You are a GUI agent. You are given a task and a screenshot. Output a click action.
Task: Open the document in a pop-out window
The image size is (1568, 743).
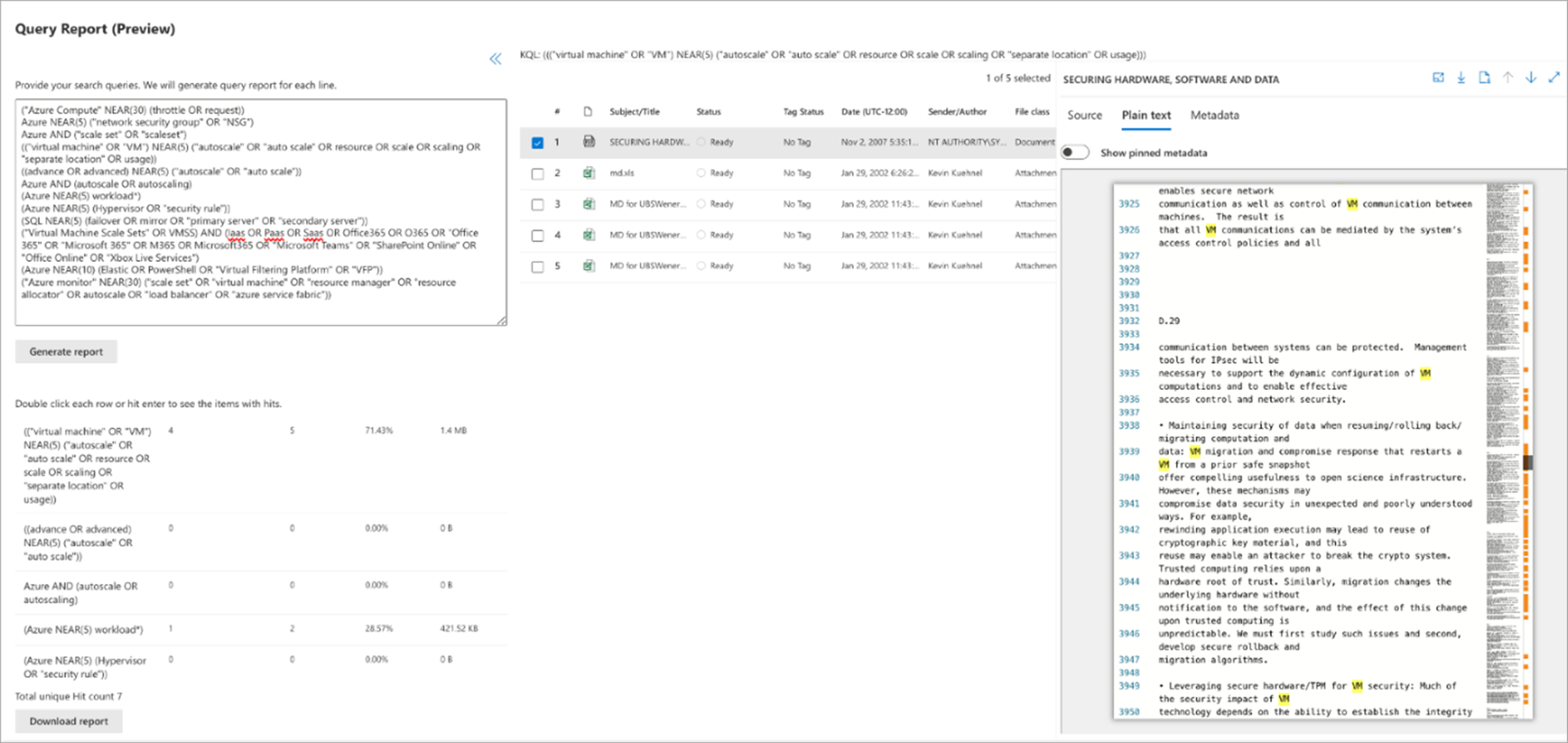(x=1438, y=78)
